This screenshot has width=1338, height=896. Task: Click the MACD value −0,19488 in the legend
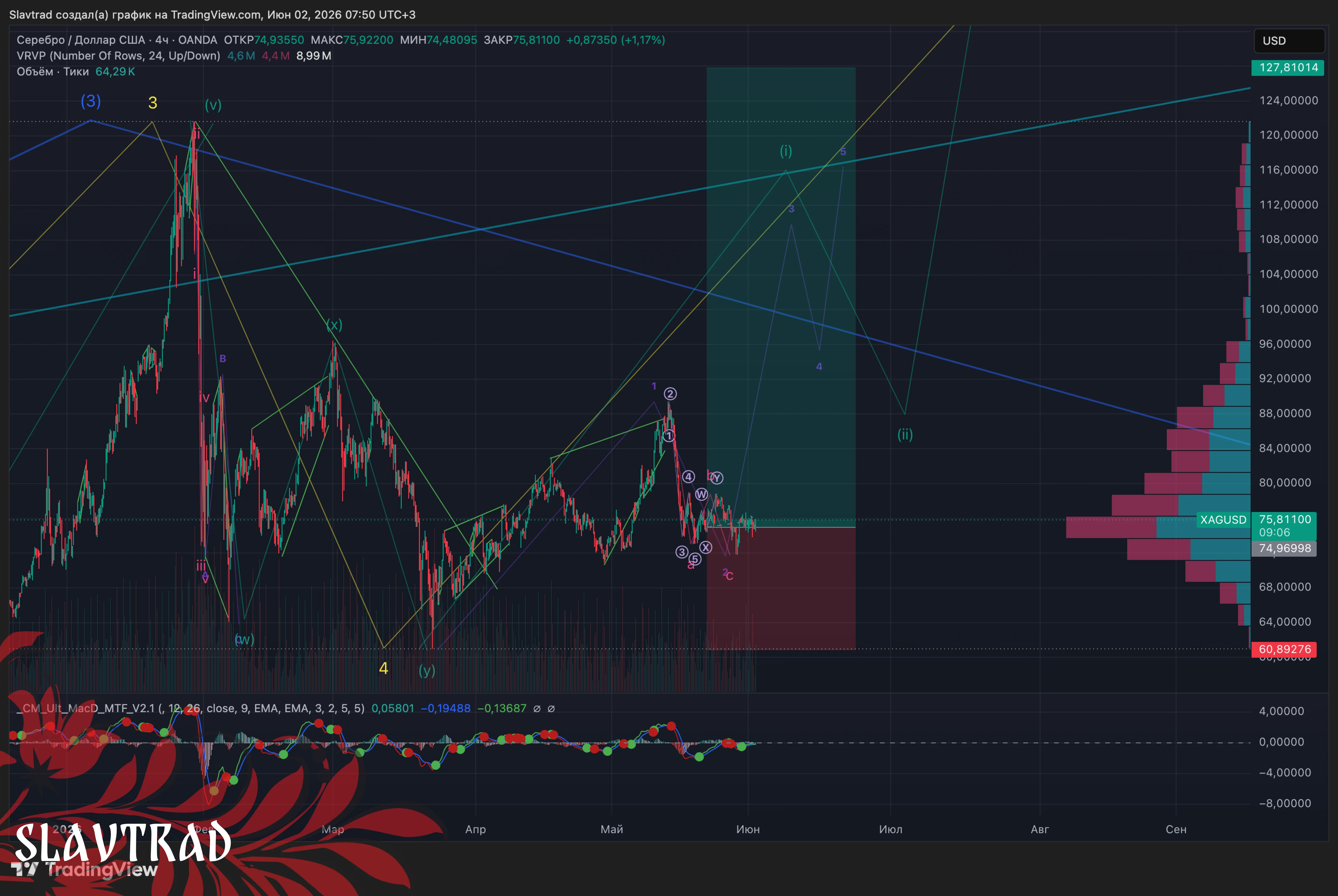click(x=446, y=709)
